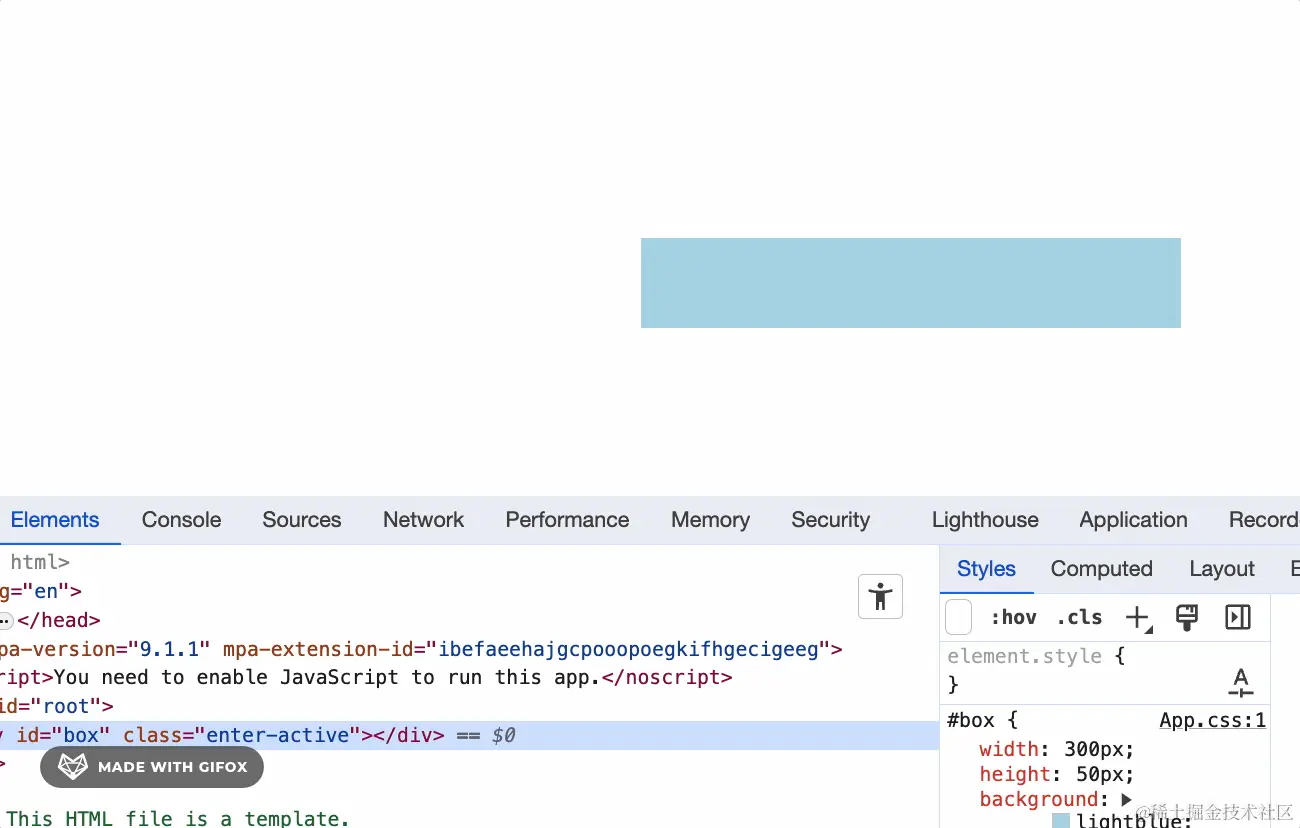The width and height of the screenshot is (1300, 828).
Task: Click the #box selector text
Action: (x=970, y=720)
